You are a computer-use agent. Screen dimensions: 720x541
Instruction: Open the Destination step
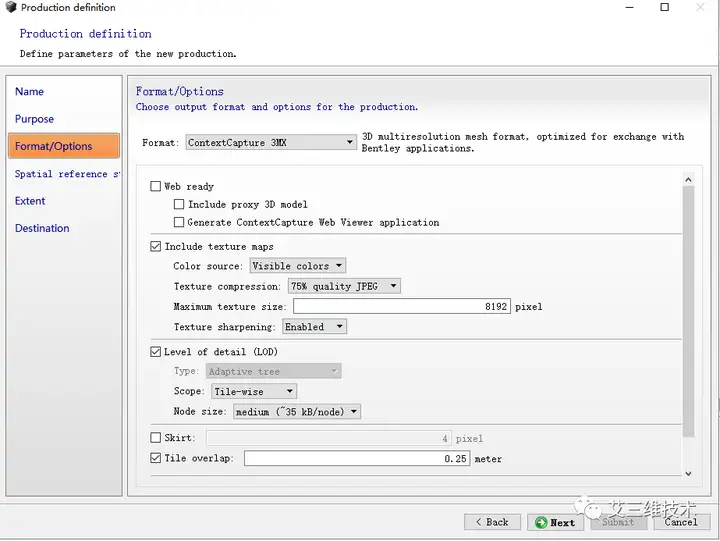(42, 228)
